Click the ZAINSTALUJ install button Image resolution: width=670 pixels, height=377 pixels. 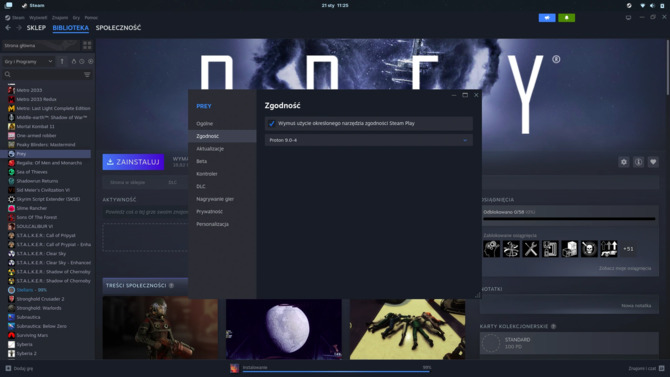133,162
